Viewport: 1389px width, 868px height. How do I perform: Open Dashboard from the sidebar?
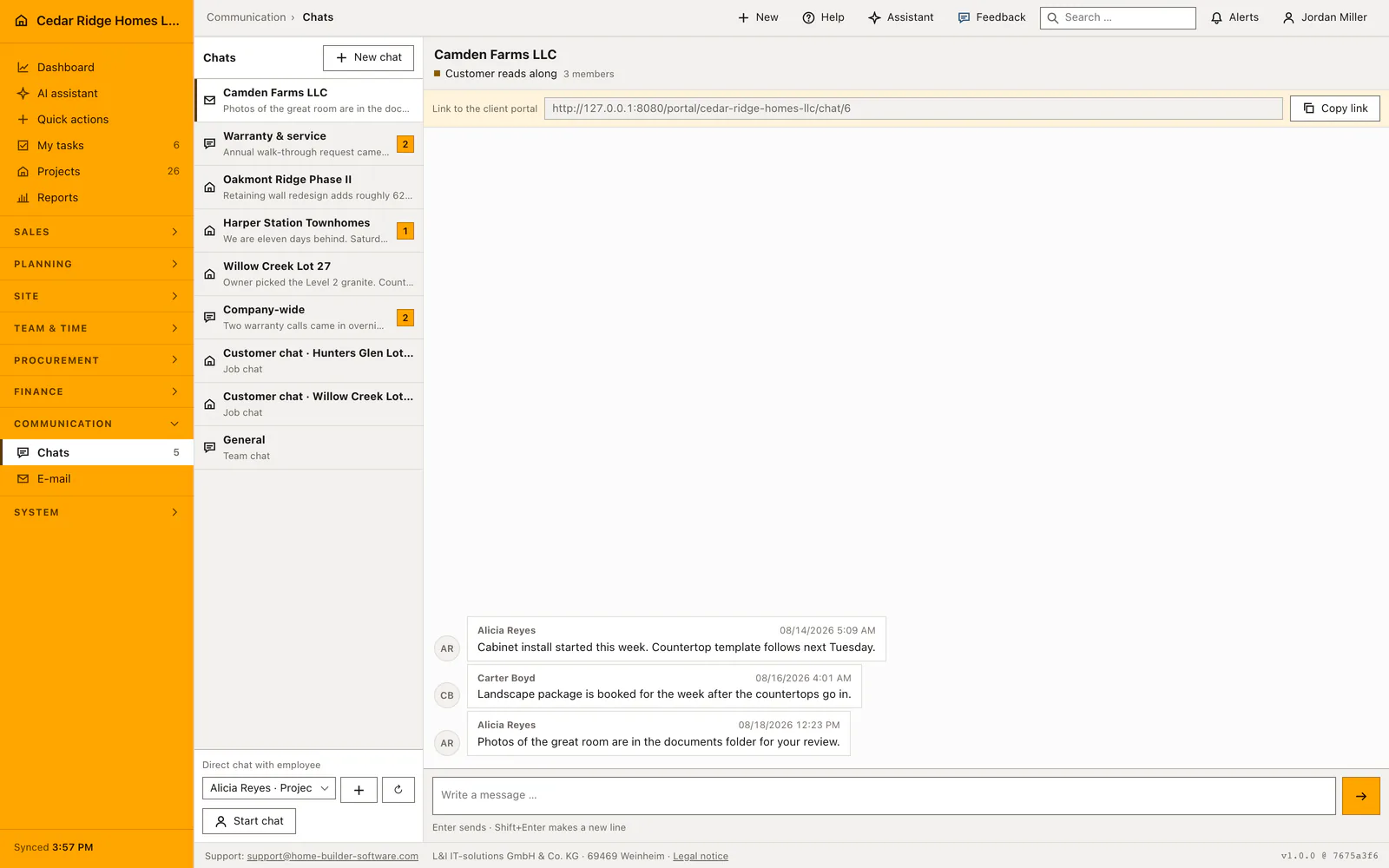pos(96,67)
